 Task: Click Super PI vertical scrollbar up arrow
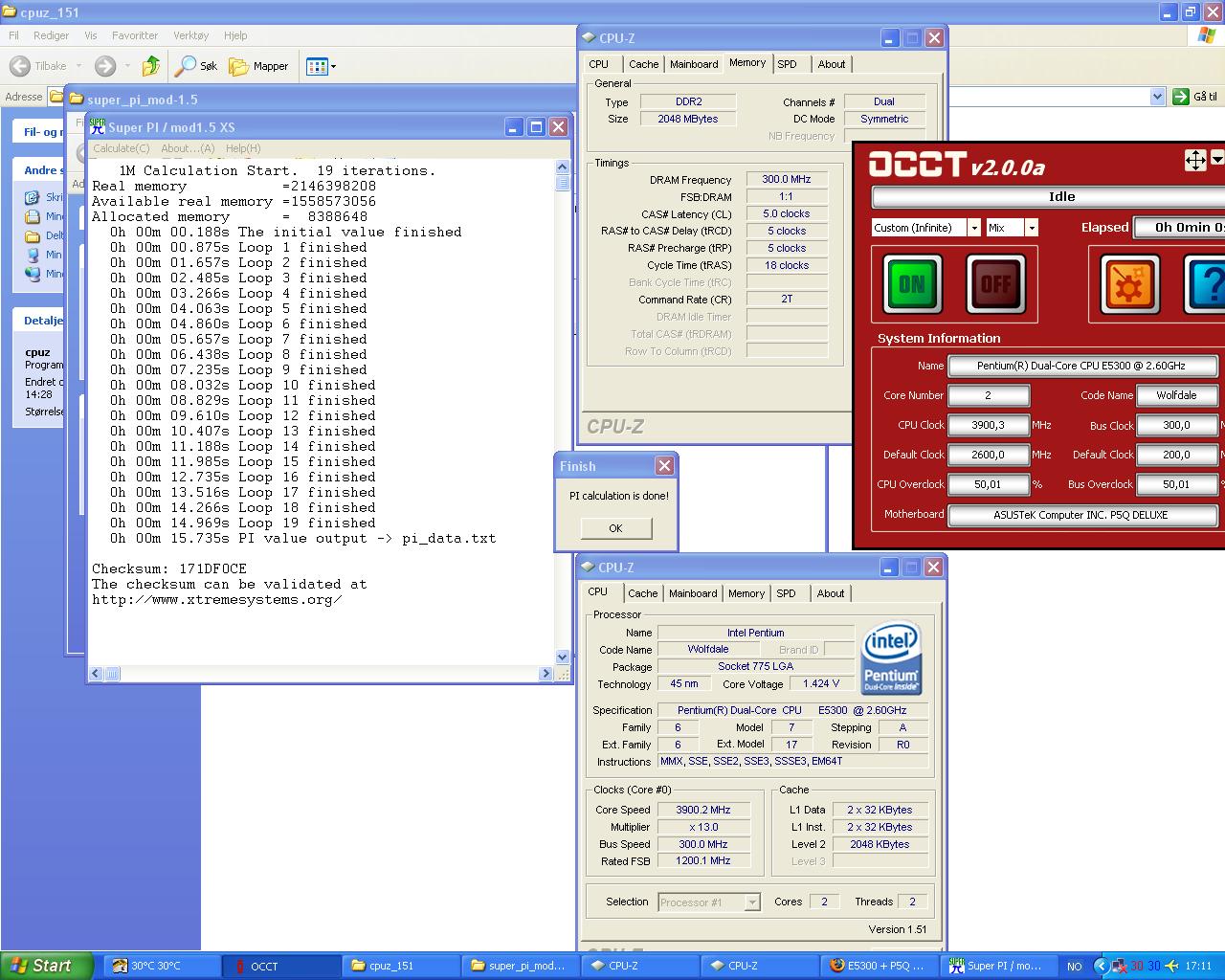coord(562,167)
